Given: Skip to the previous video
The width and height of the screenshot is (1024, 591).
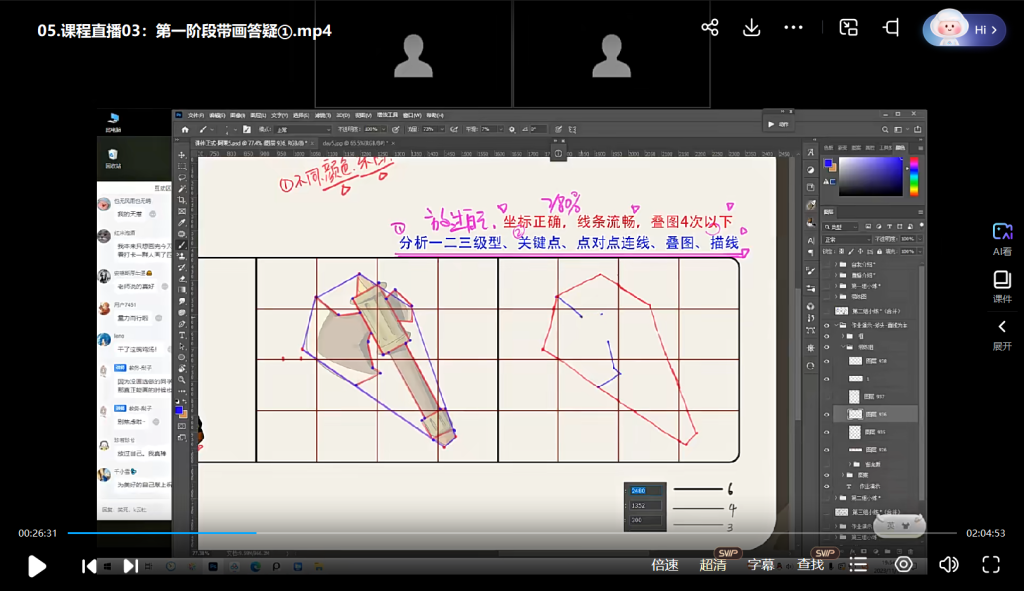Looking at the screenshot, I should pyautogui.click(x=89, y=565).
